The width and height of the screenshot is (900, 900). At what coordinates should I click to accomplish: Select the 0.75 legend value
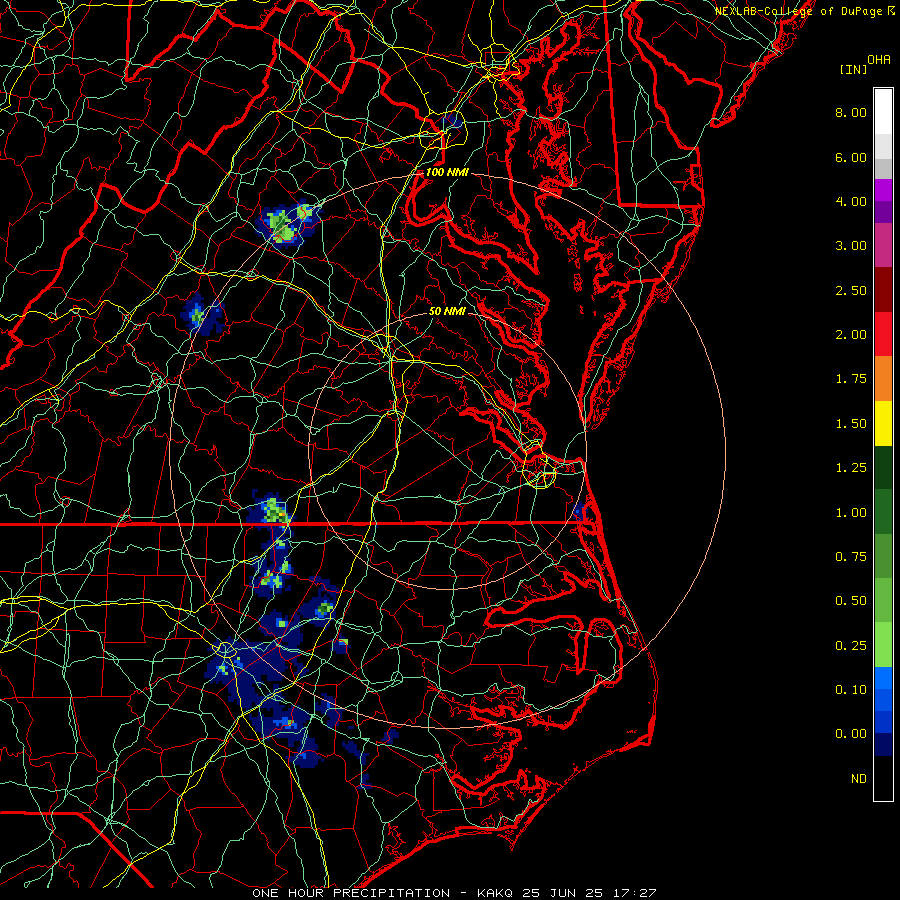(851, 557)
